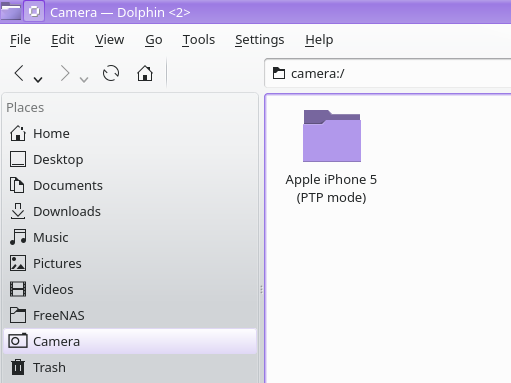The height and width of the screenshot is (383, 511).
Task: Click the Forward navigation arrow
Action: tap(65, 73)
